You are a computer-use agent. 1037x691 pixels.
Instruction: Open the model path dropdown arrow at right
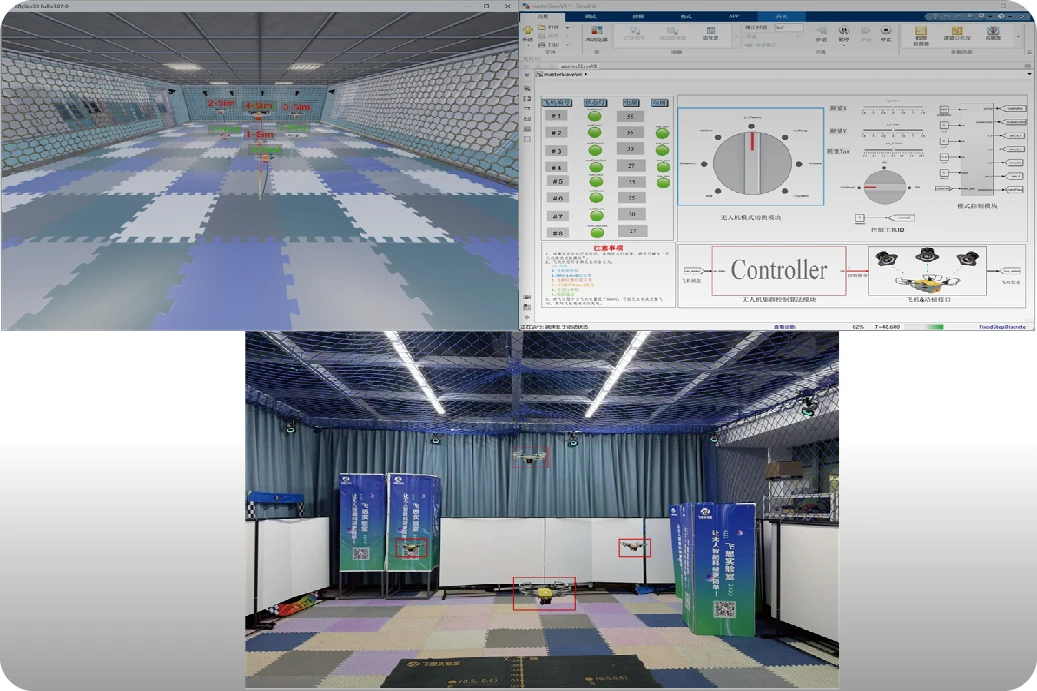(x=1029, y=74)
